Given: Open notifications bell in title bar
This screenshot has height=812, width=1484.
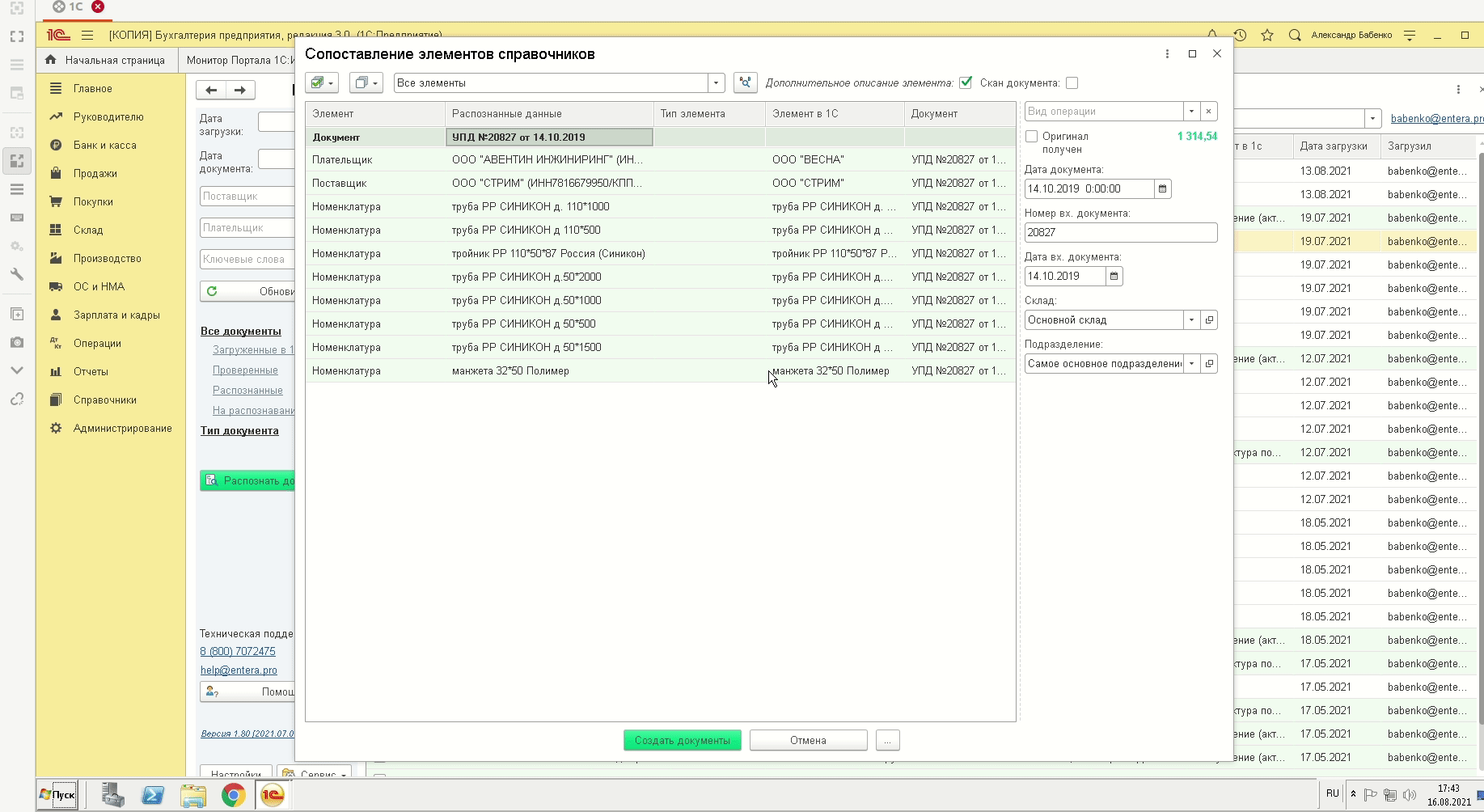Looking at the screenshot, I should coord(1212,35).
